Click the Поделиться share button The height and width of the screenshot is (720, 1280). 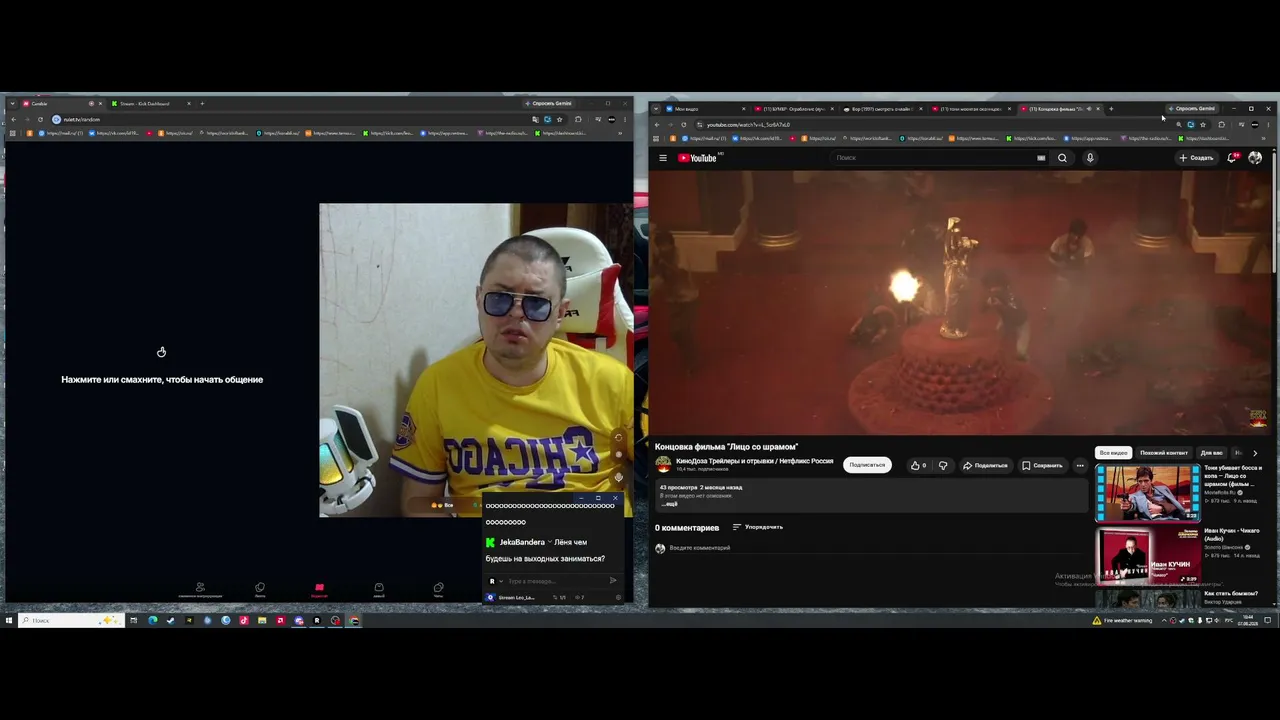point(985,465)
